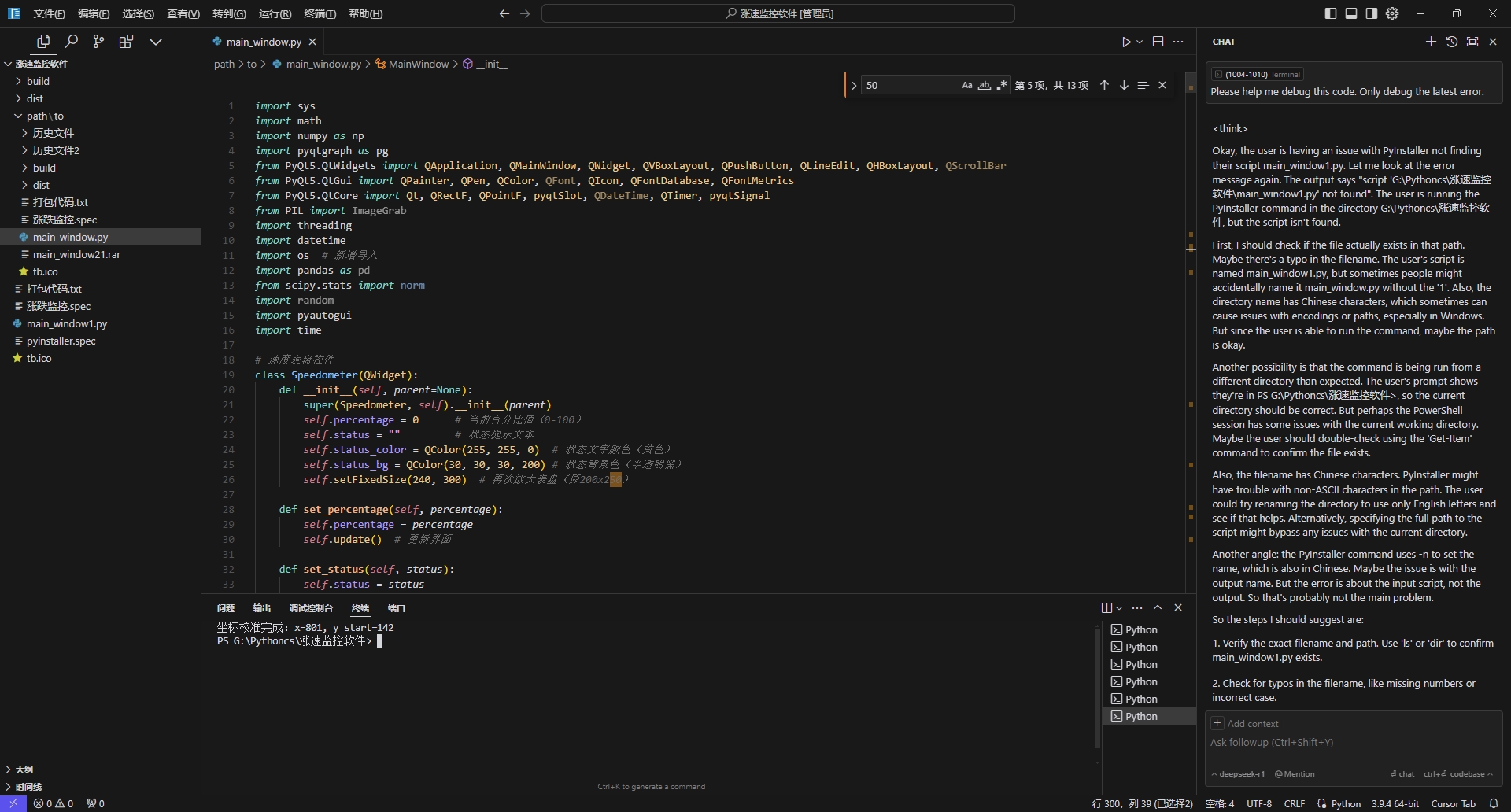Split the editor with split icon
This screenshot has height=812, width=1511.
pos(1158,42)
